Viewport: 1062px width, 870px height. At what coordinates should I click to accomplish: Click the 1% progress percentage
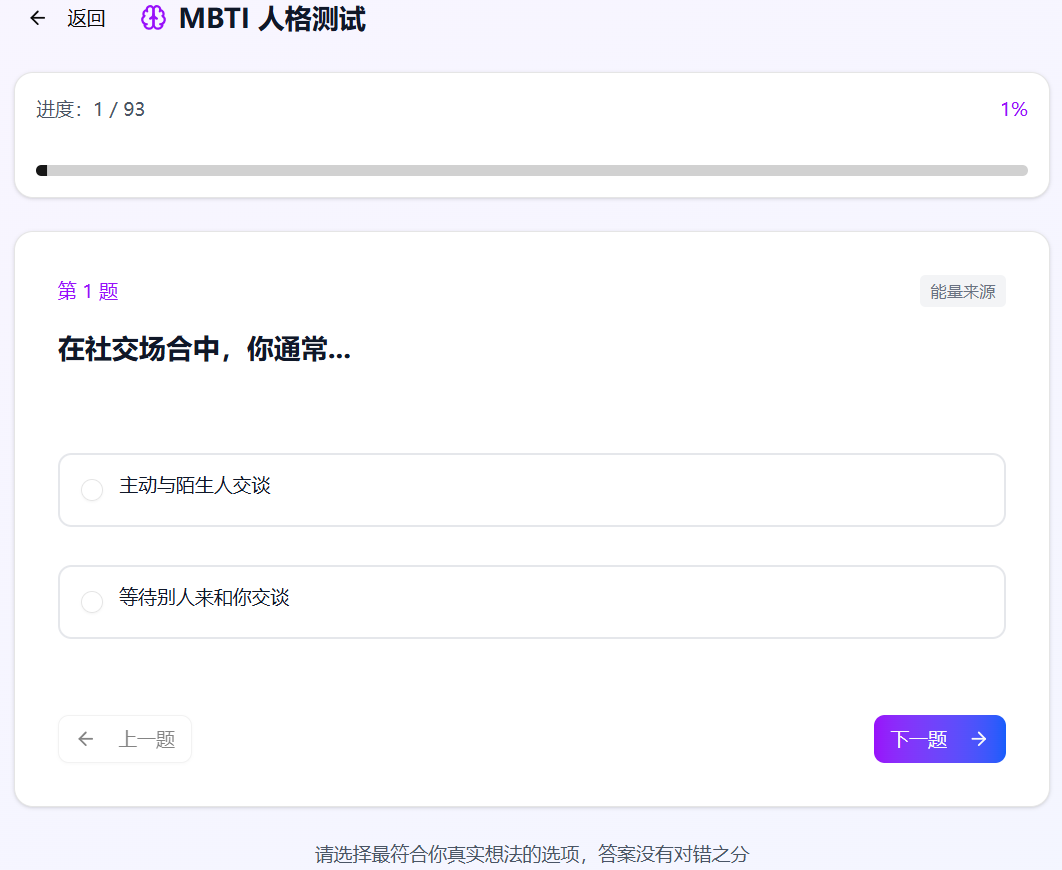[x=1014, y=109]
